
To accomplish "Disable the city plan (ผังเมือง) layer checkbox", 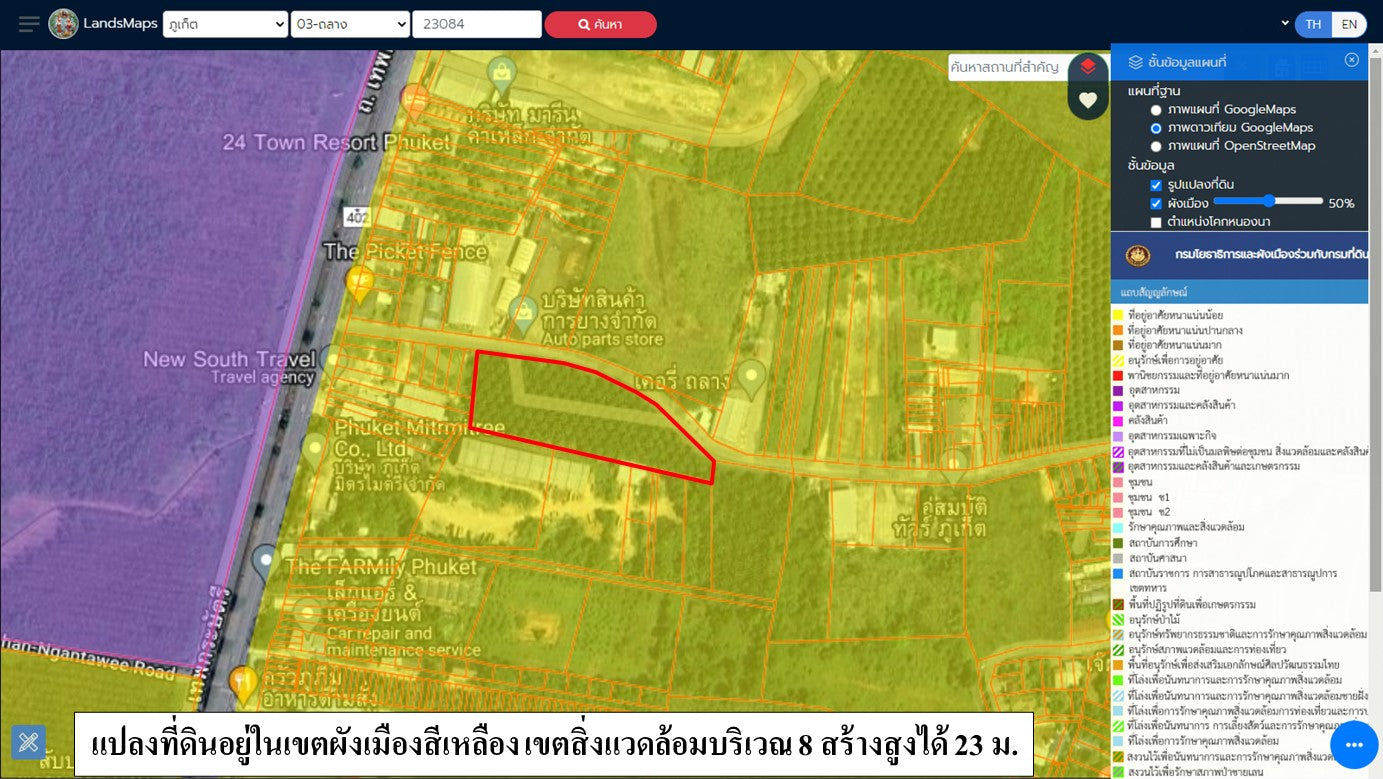I will click(1156, 203).
